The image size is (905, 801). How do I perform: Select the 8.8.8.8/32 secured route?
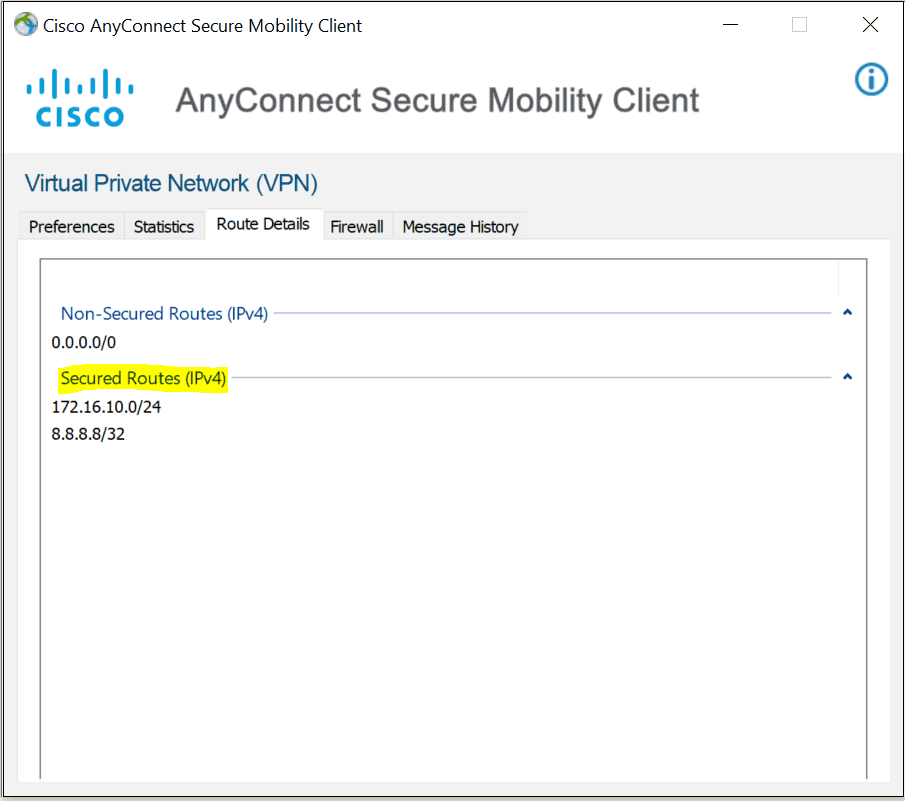click(88, 434)
